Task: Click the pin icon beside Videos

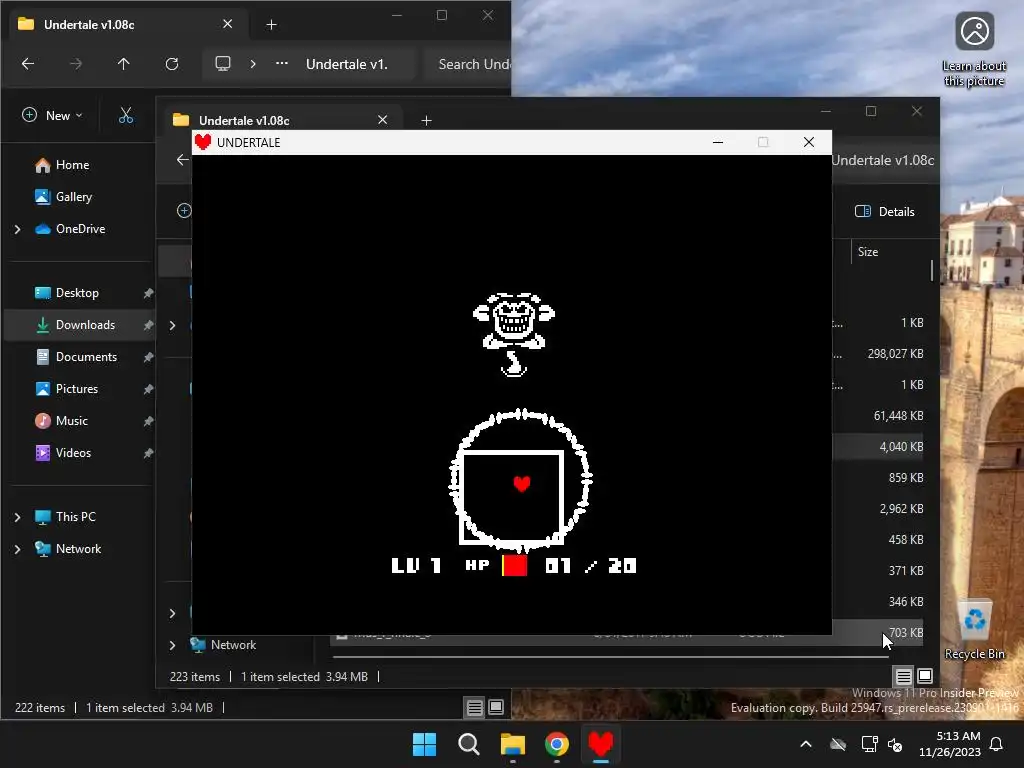Action: (148, 453)
